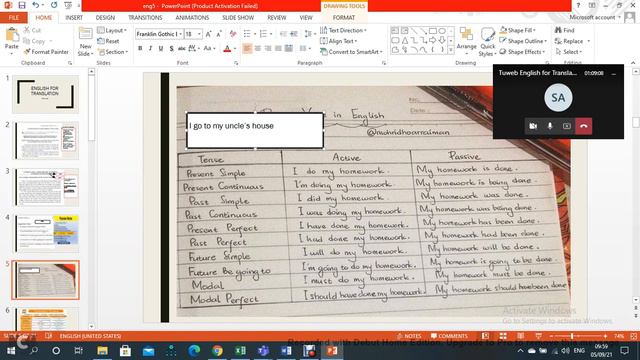This screenshot has width=640, height=360.
Task: Switch to the FORMAT tab
Action: (344, 18)
